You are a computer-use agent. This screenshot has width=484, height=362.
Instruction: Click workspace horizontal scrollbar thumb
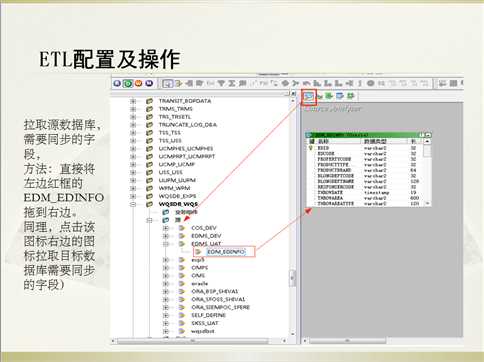tap(348, 341)
